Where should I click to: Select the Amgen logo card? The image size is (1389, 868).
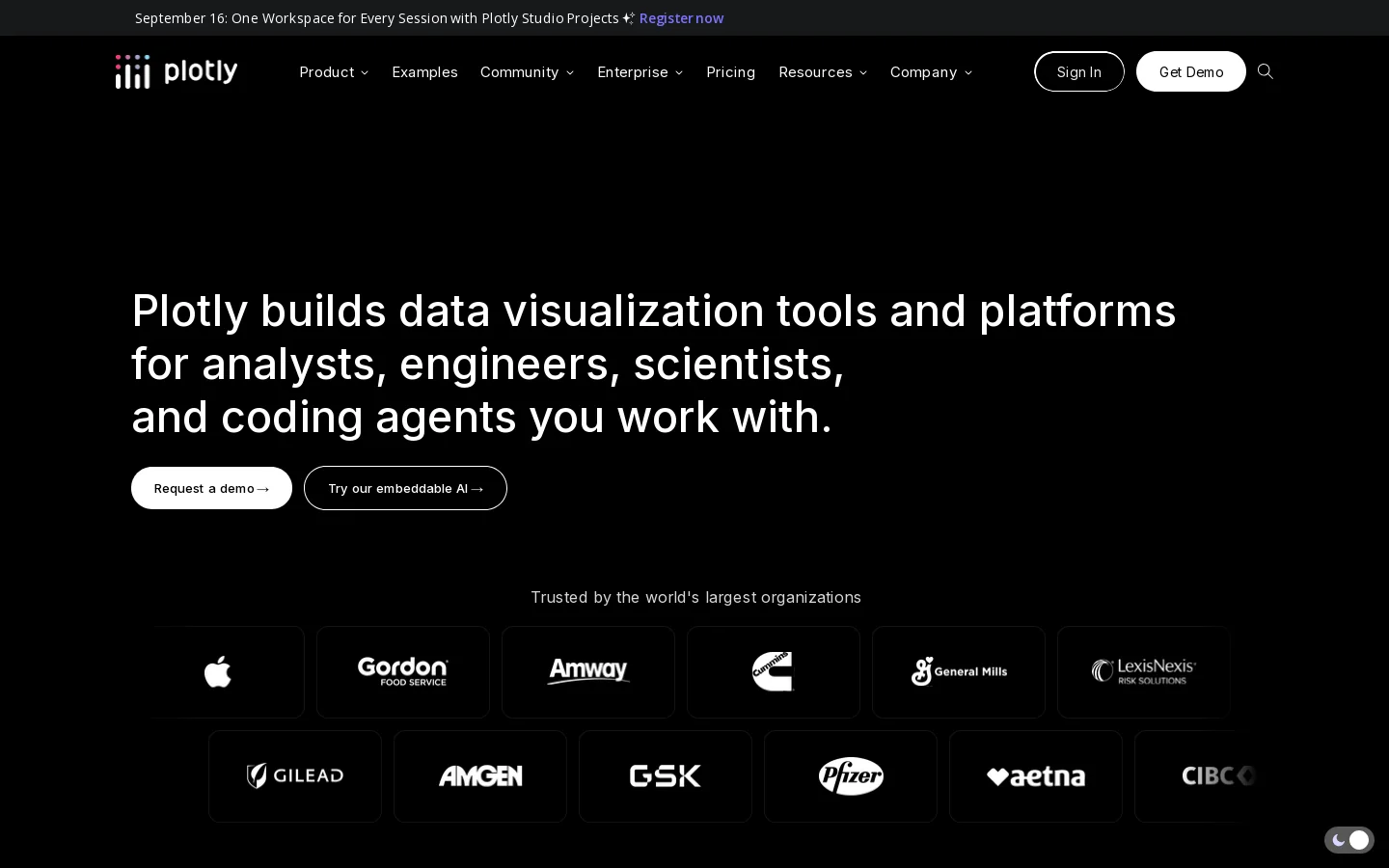480,776
